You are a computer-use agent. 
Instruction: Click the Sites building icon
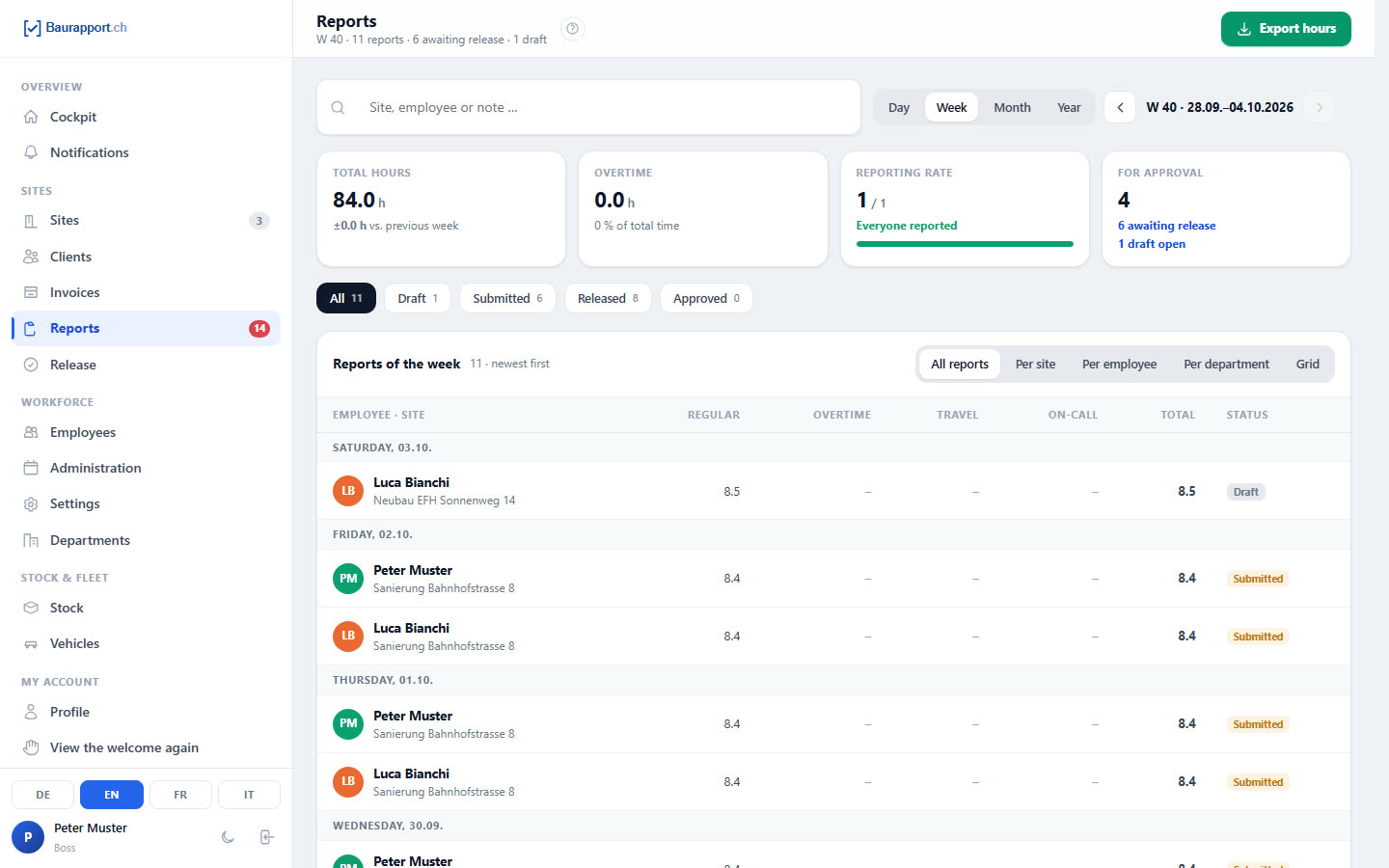tap(31, 221)
